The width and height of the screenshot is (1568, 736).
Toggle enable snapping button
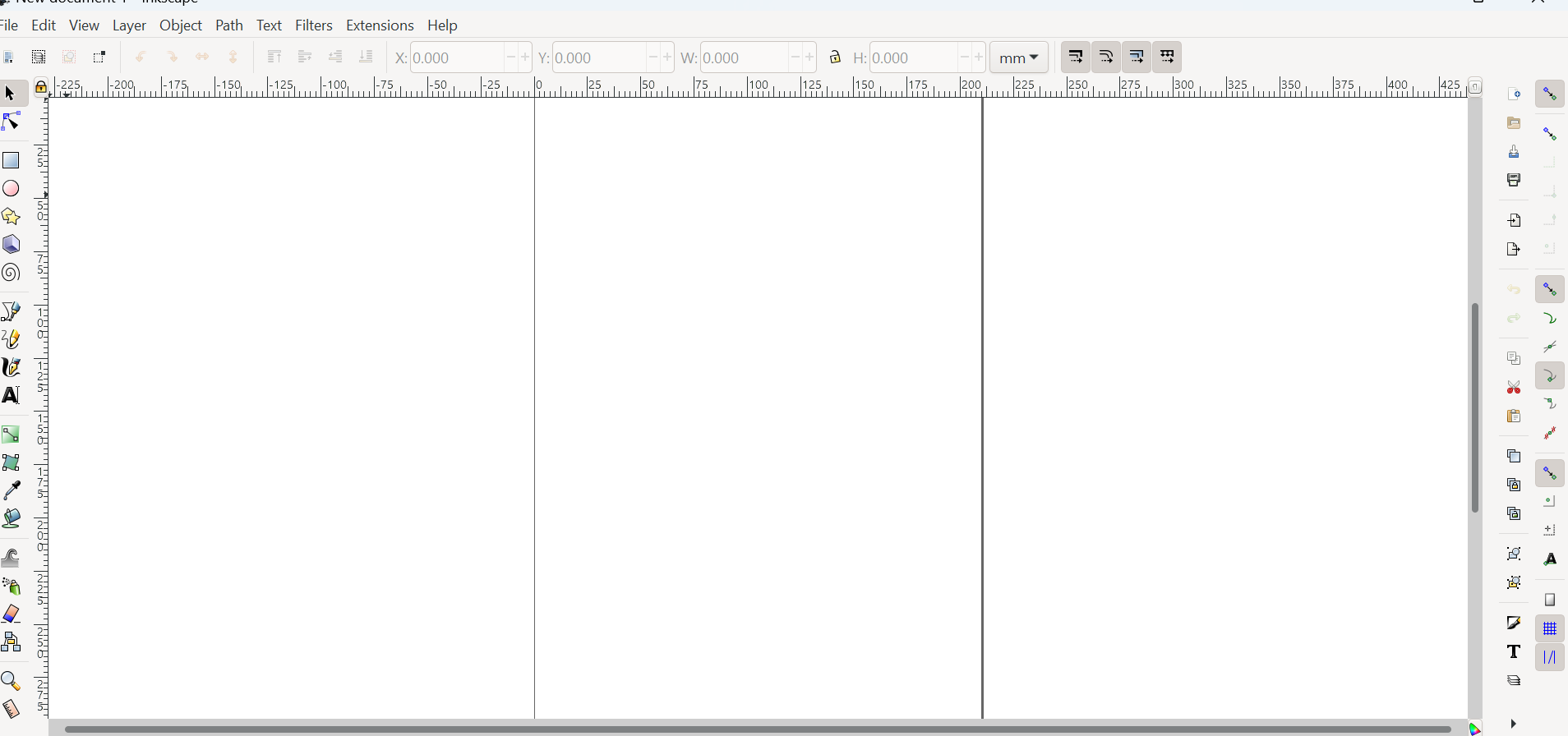(x=1550, y=94)
